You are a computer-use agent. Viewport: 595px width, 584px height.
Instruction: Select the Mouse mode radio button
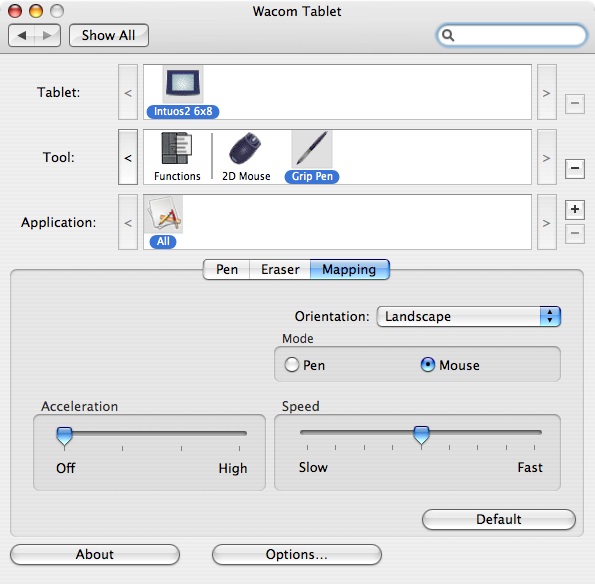[428, 365]
